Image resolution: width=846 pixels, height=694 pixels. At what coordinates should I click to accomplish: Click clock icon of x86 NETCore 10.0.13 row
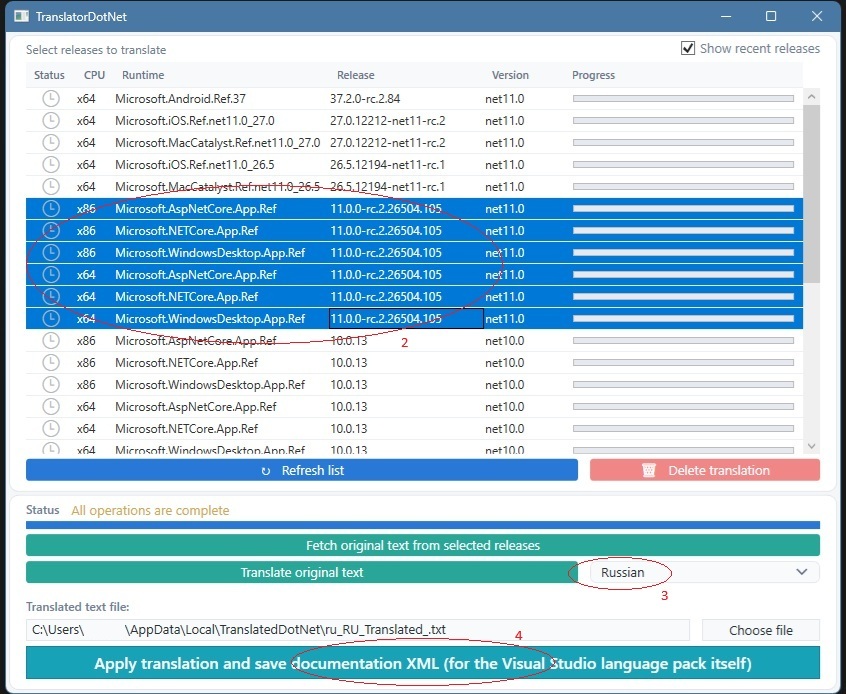tap(51, 363)
